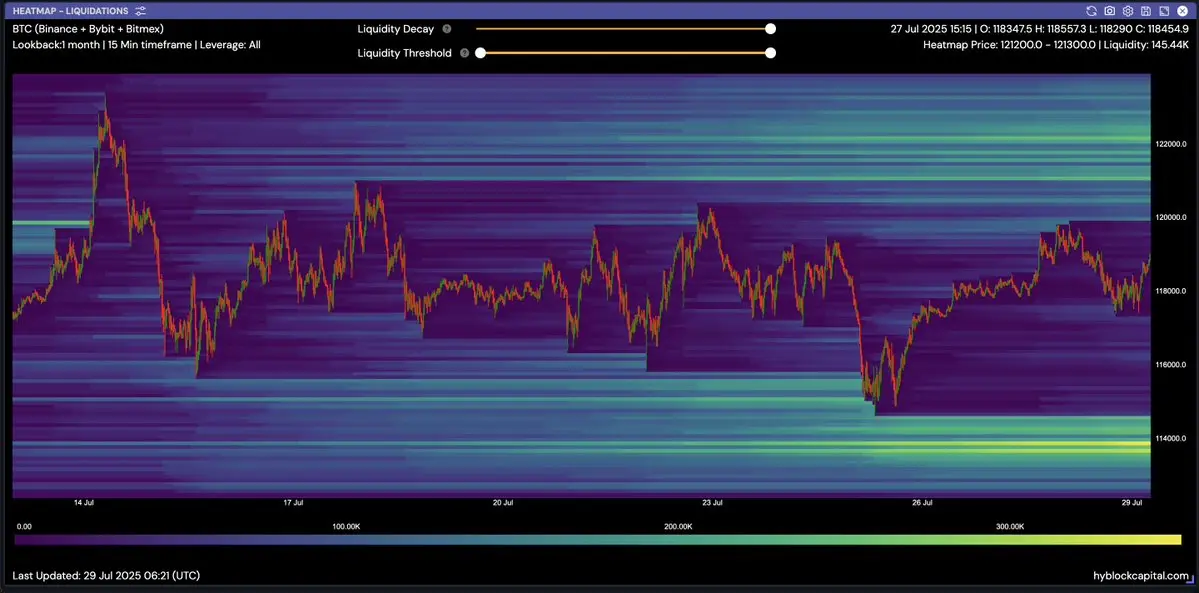Click the 17 Jul date axis label
Image resolution: width=1199 pixels, height=593 pixels.
pyautogui.click(x=293, y=503)
